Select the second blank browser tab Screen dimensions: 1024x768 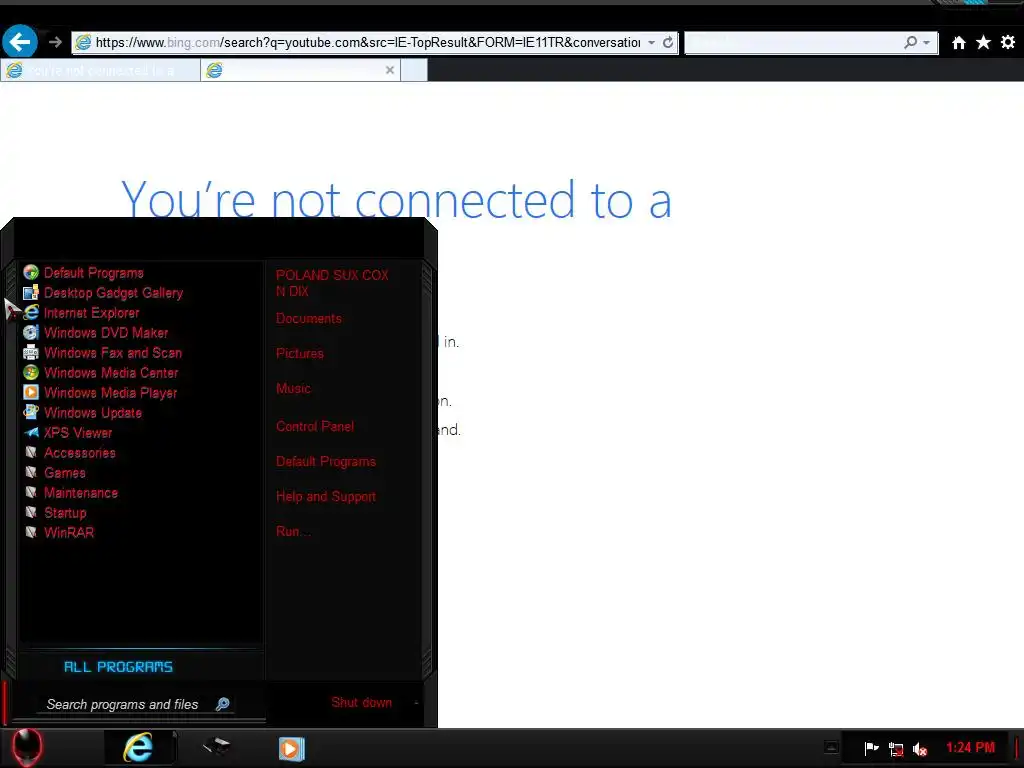coord(300,70)
